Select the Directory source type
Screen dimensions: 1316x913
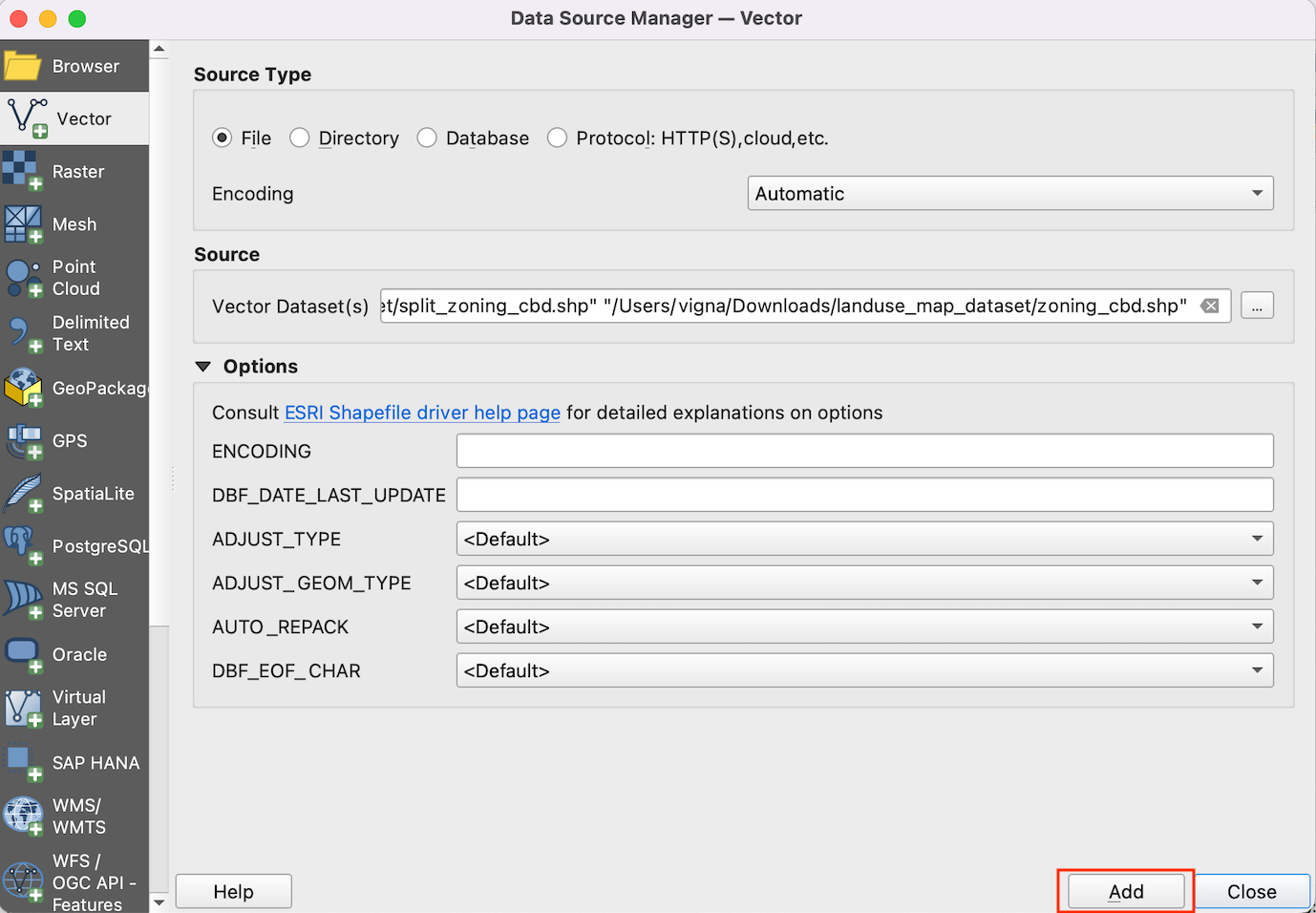tap(300, 138)
